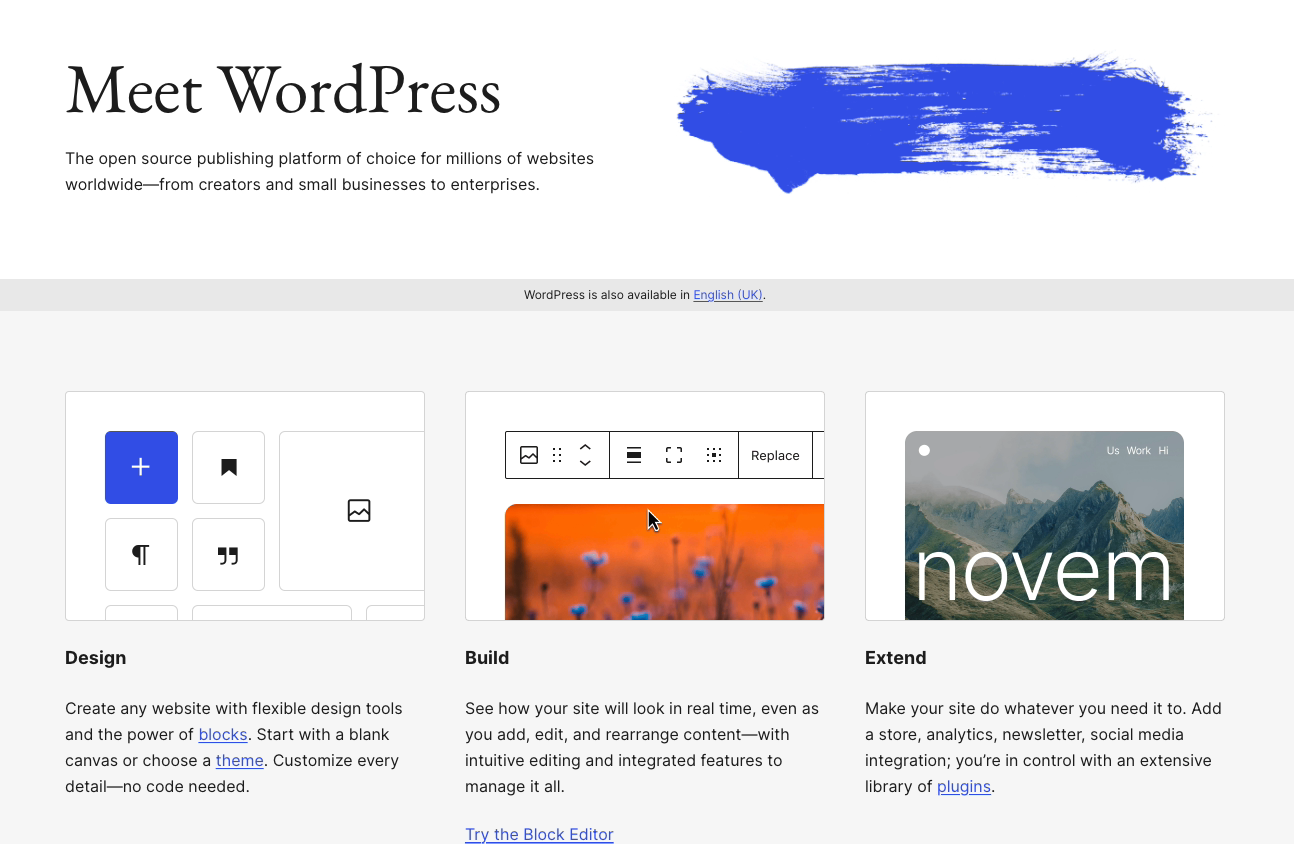This screenshot has width=1294, height=844.
Task: Click the Hi menu item in novem preview
Action: (x=1163, y=450)
